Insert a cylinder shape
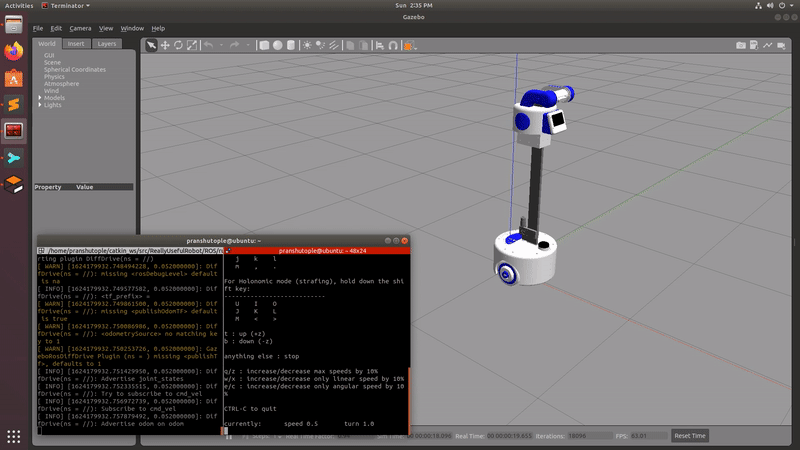 pyautogui.click(x=291, y=45)
